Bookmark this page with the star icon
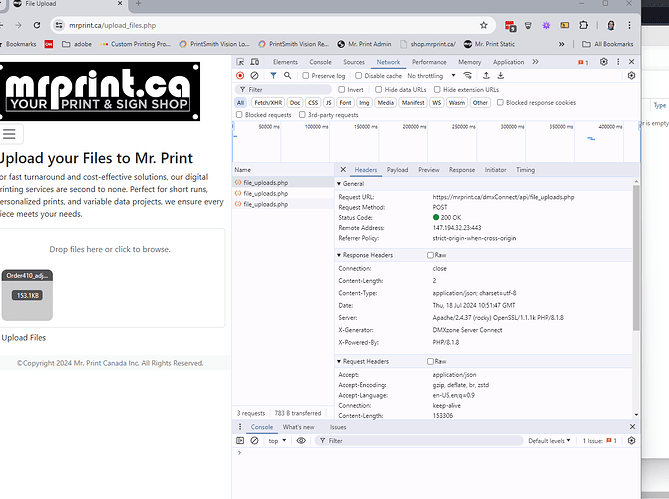The height and width of the screenshot is (499, 669). (x=483, y=25)
